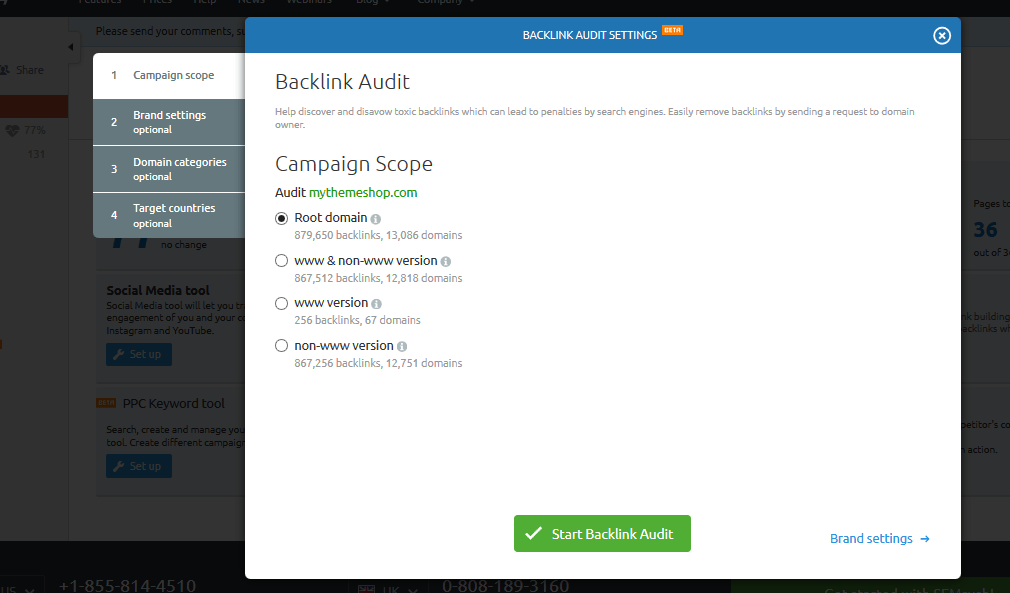Click the Social Media tool title
The height and width of the screenshot is (593, 1010).
click(158, 290)
